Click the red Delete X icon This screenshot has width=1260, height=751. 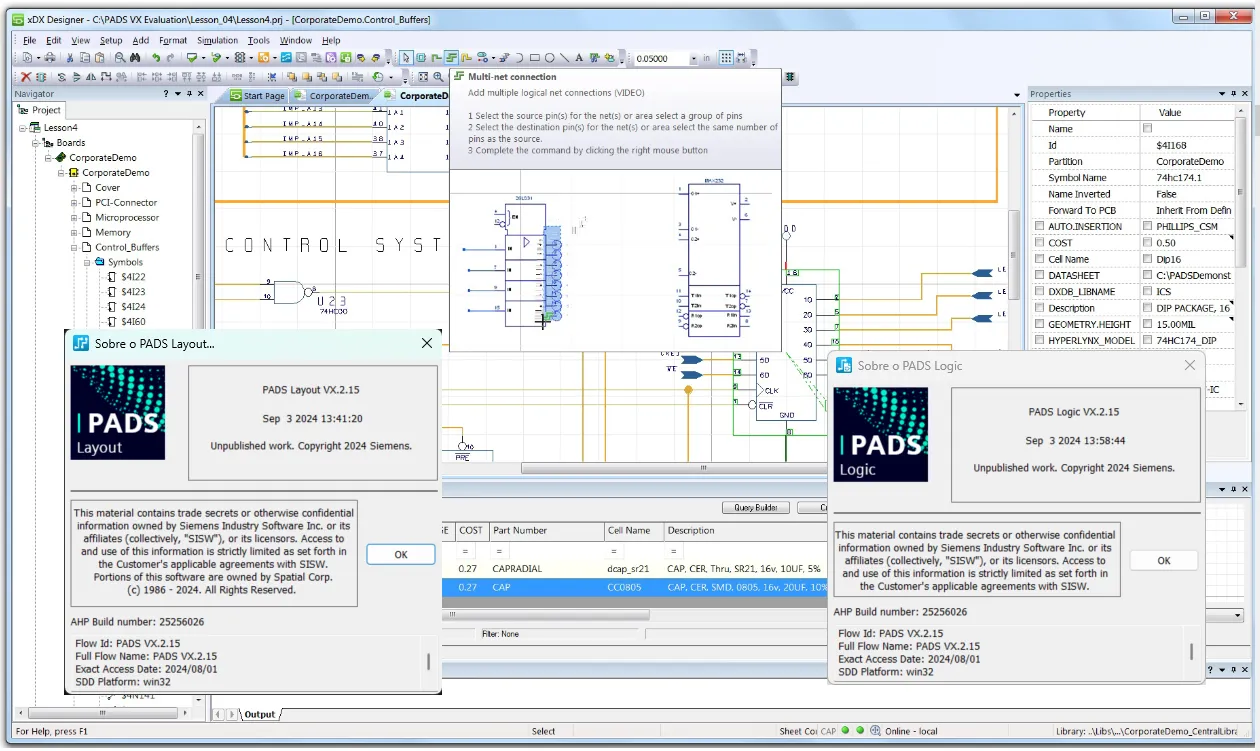(x=26, y=77)
